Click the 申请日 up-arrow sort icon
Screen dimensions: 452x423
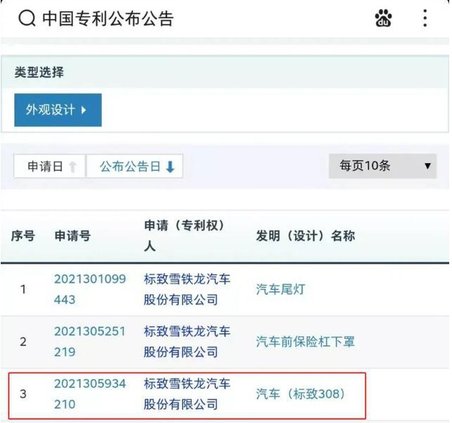pos(73,166)
